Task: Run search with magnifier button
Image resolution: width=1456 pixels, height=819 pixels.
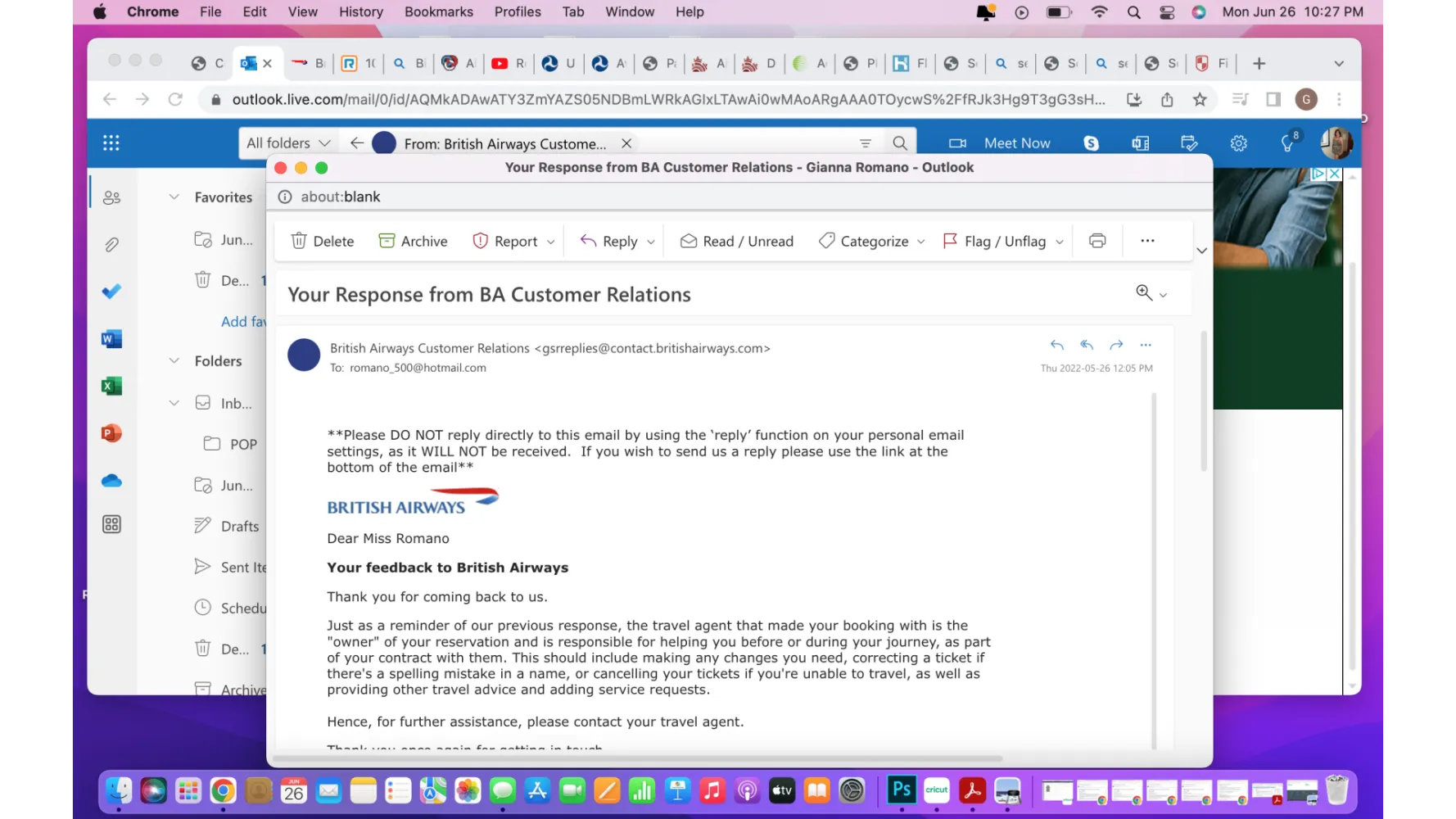Action: (900, 143)
